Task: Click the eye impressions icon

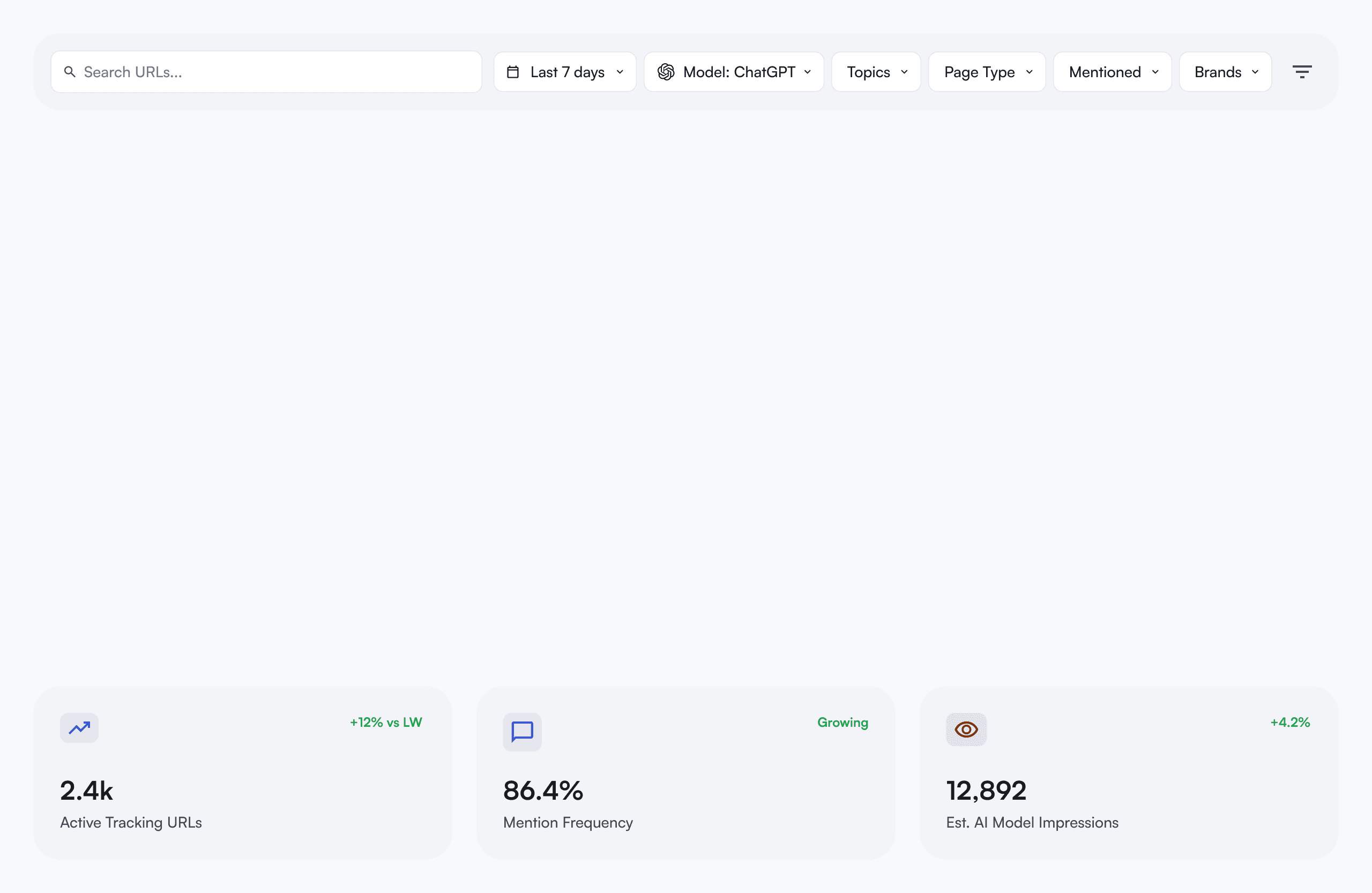Action: click(966, 730)
